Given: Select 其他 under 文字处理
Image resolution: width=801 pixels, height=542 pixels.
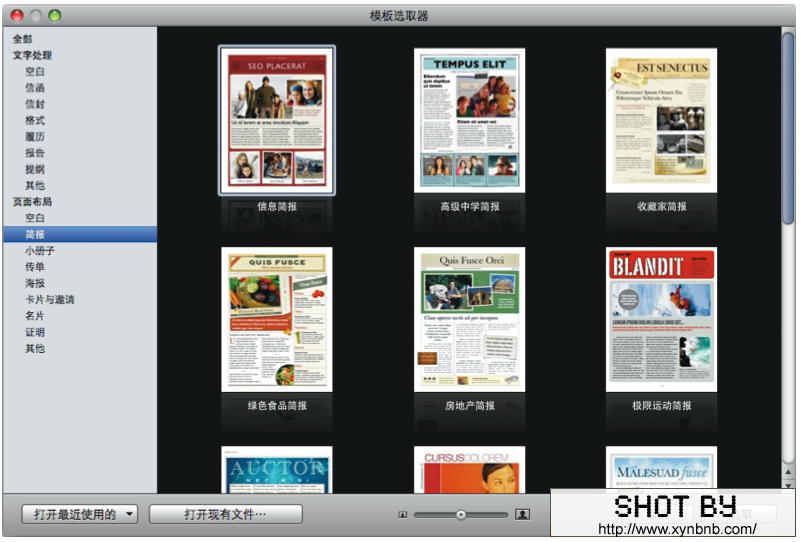Looking at the screenshot, I should pos(35,185).
